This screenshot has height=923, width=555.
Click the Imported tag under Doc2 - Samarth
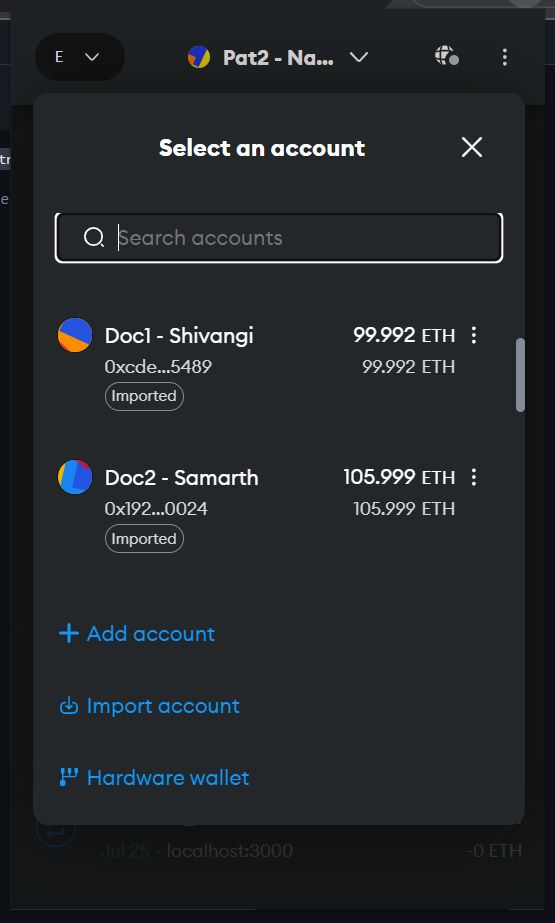tap(144, 539)
